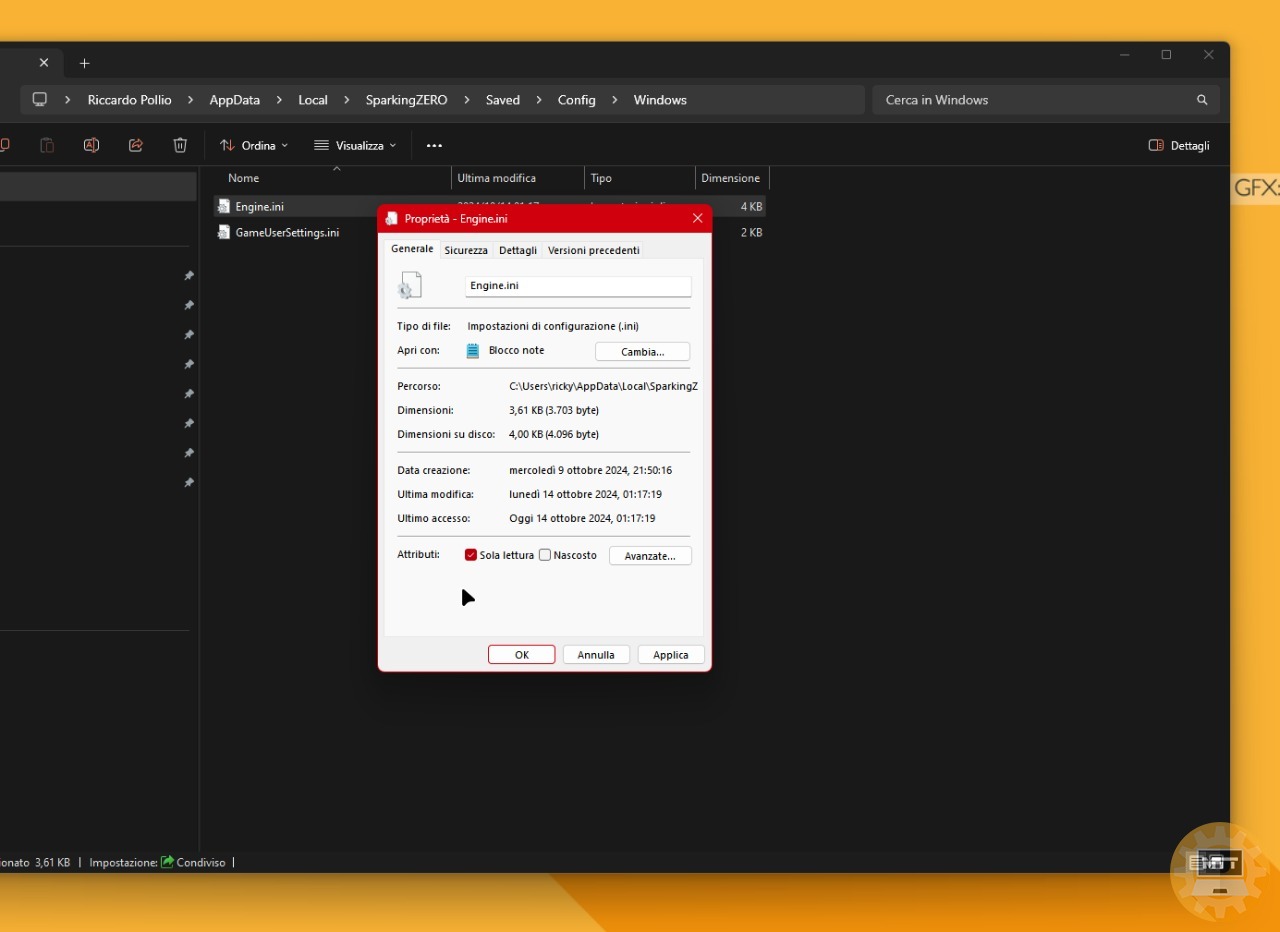
Task: Sort by the Tipo column header
Action: click(x=640, y=178)
